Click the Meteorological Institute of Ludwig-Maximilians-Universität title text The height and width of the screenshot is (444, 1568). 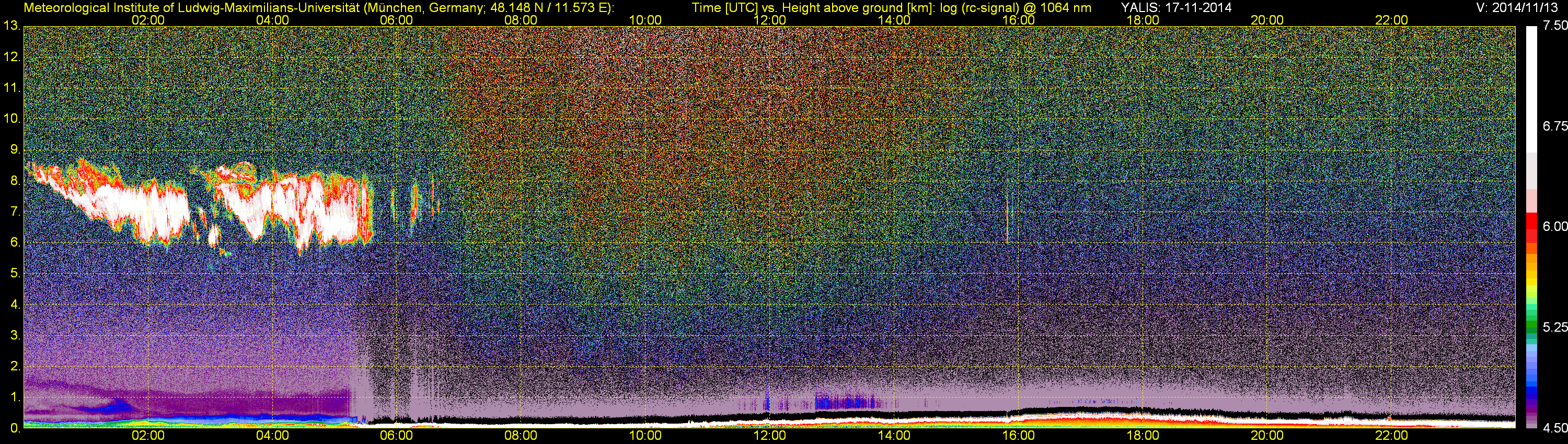pos(318,7)
